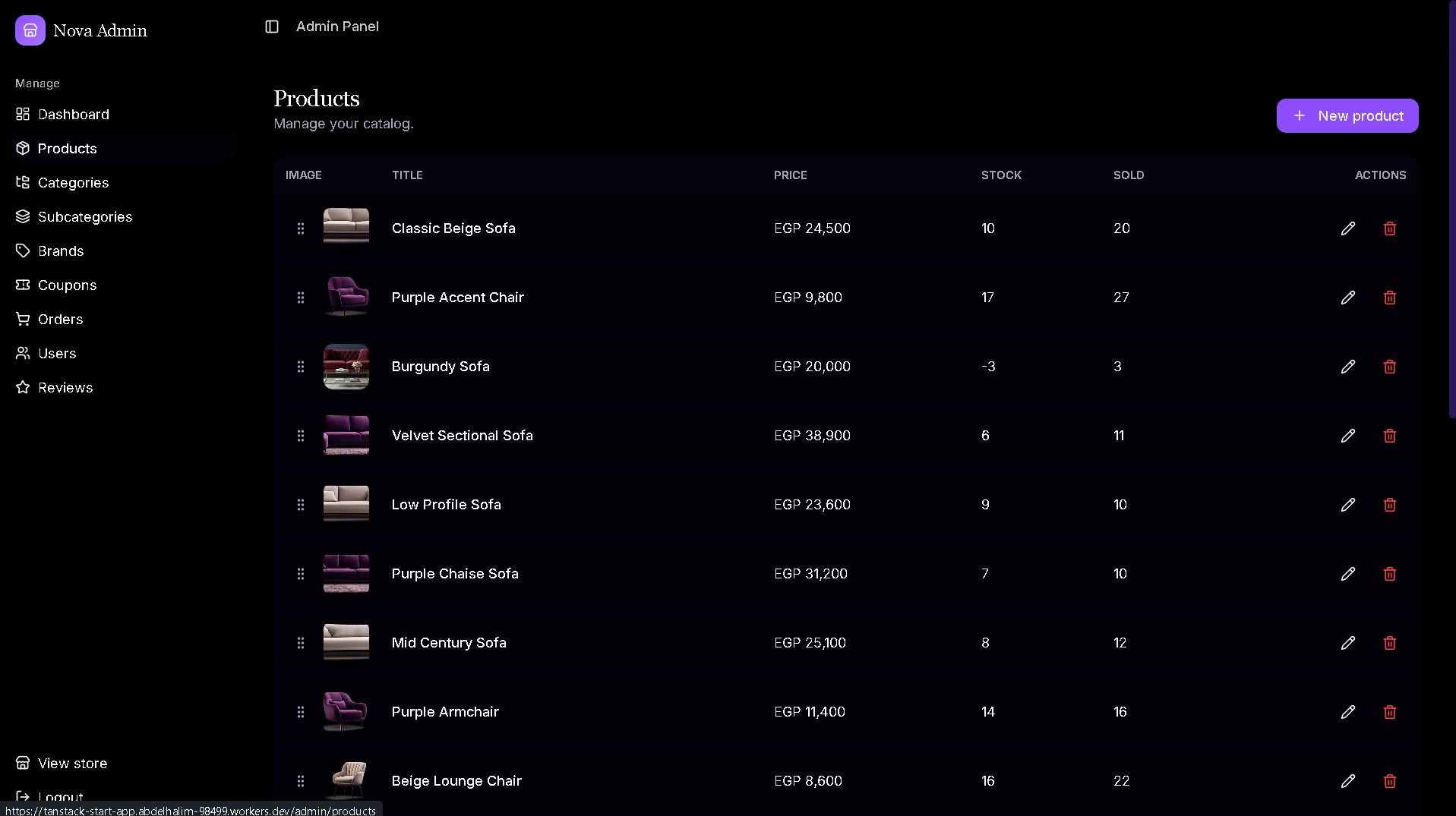Click the page vertical scrollbar
The height and width of the screenshot is (816, 1456).
[1451, 209]
